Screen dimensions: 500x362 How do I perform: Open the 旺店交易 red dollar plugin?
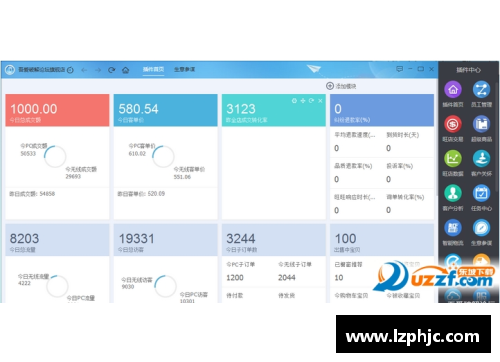tap(453, 124)
